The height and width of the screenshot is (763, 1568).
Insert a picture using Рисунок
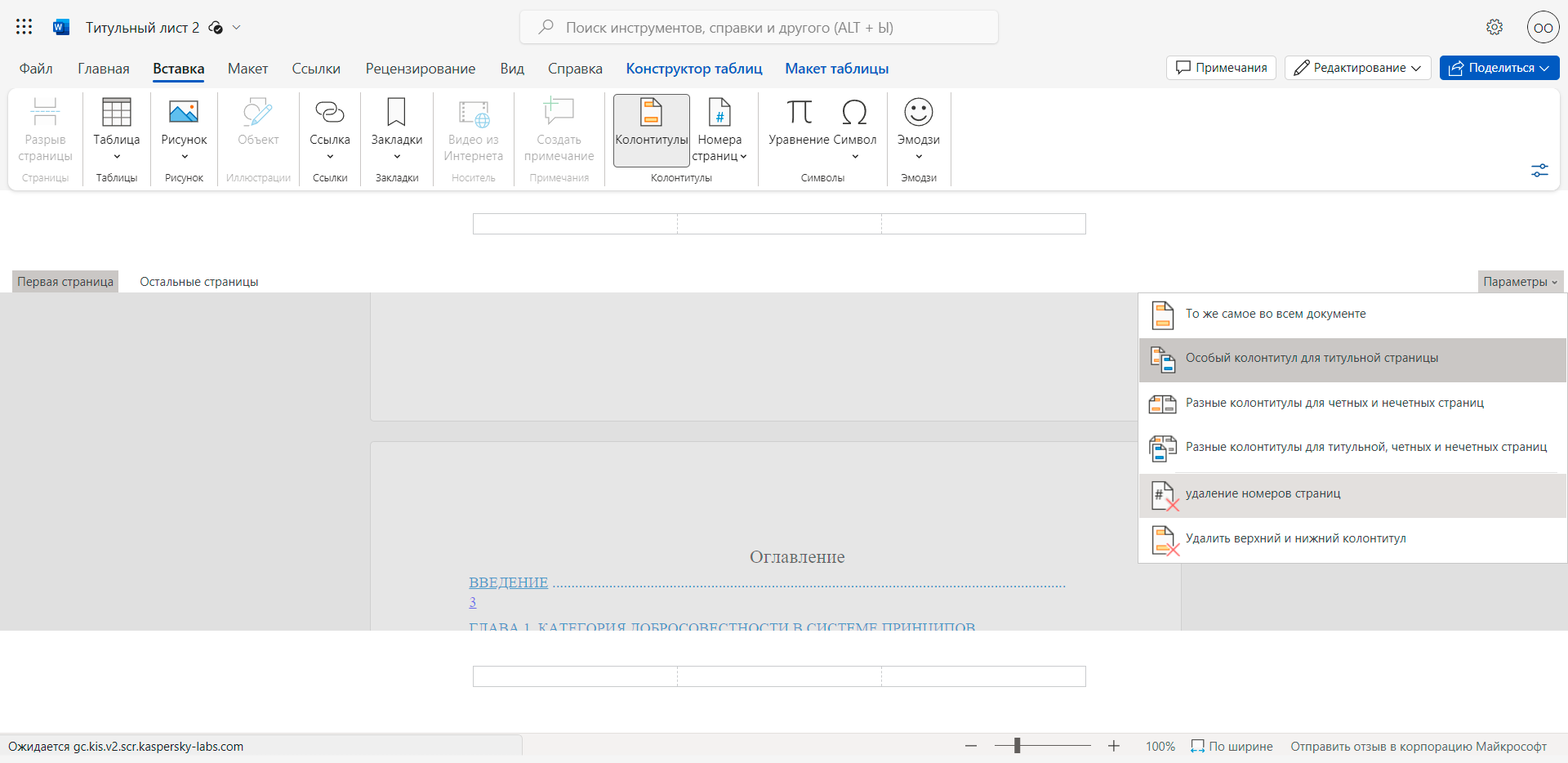[184, 130]
